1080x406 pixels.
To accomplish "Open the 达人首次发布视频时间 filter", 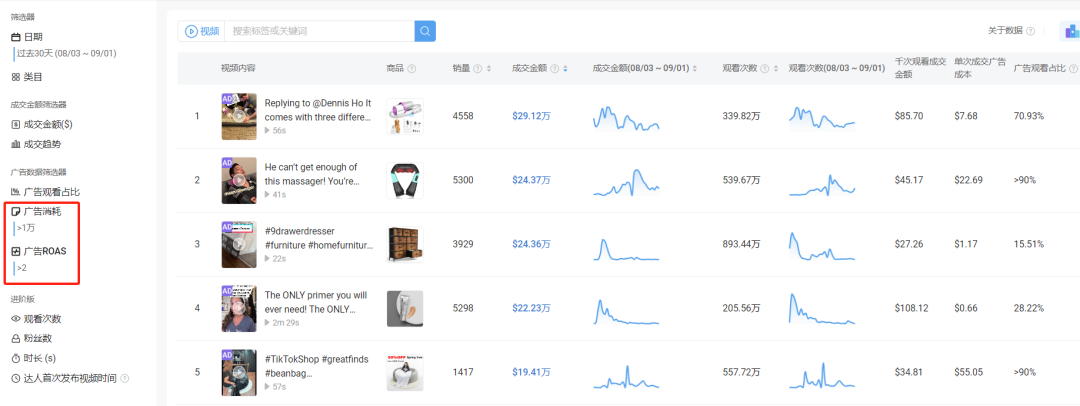I will pyautogui.click(x=65, y=378).
